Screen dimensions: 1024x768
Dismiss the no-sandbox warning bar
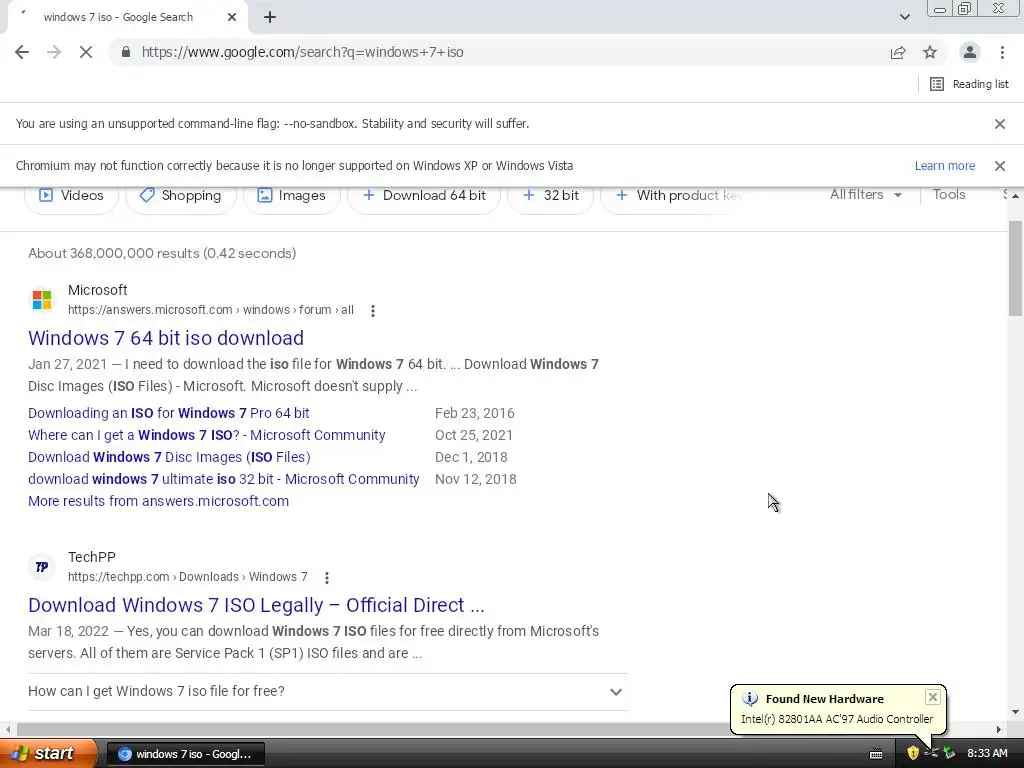tap(999, 124)
